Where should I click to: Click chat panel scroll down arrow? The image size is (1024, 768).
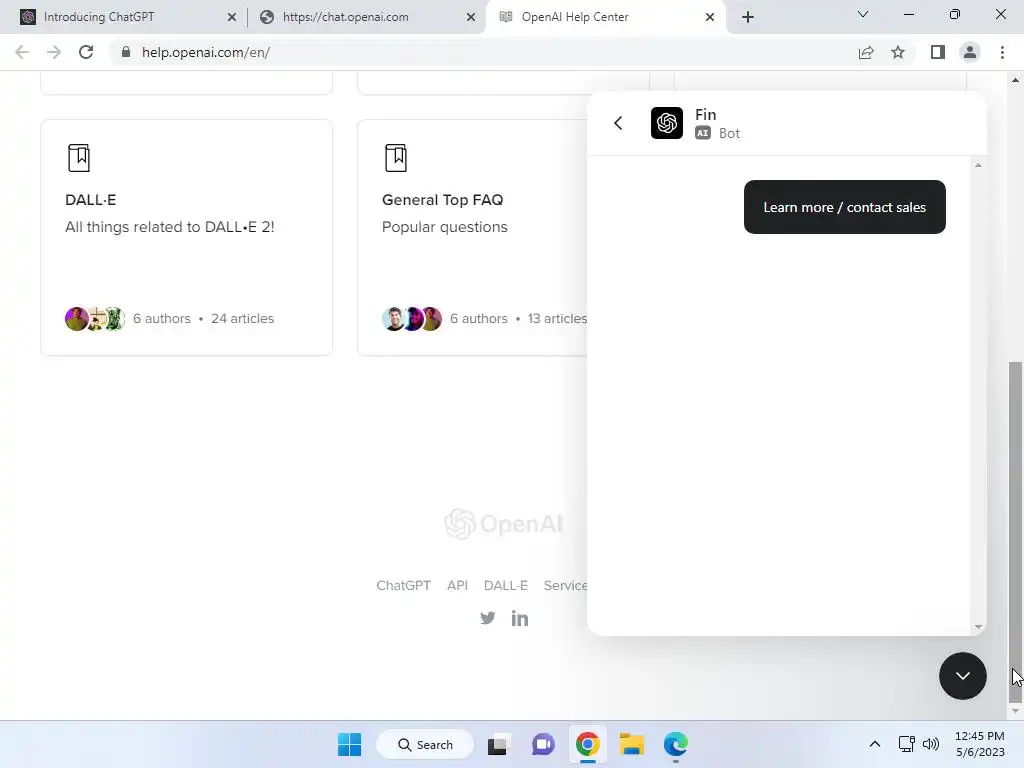point(978,627)
